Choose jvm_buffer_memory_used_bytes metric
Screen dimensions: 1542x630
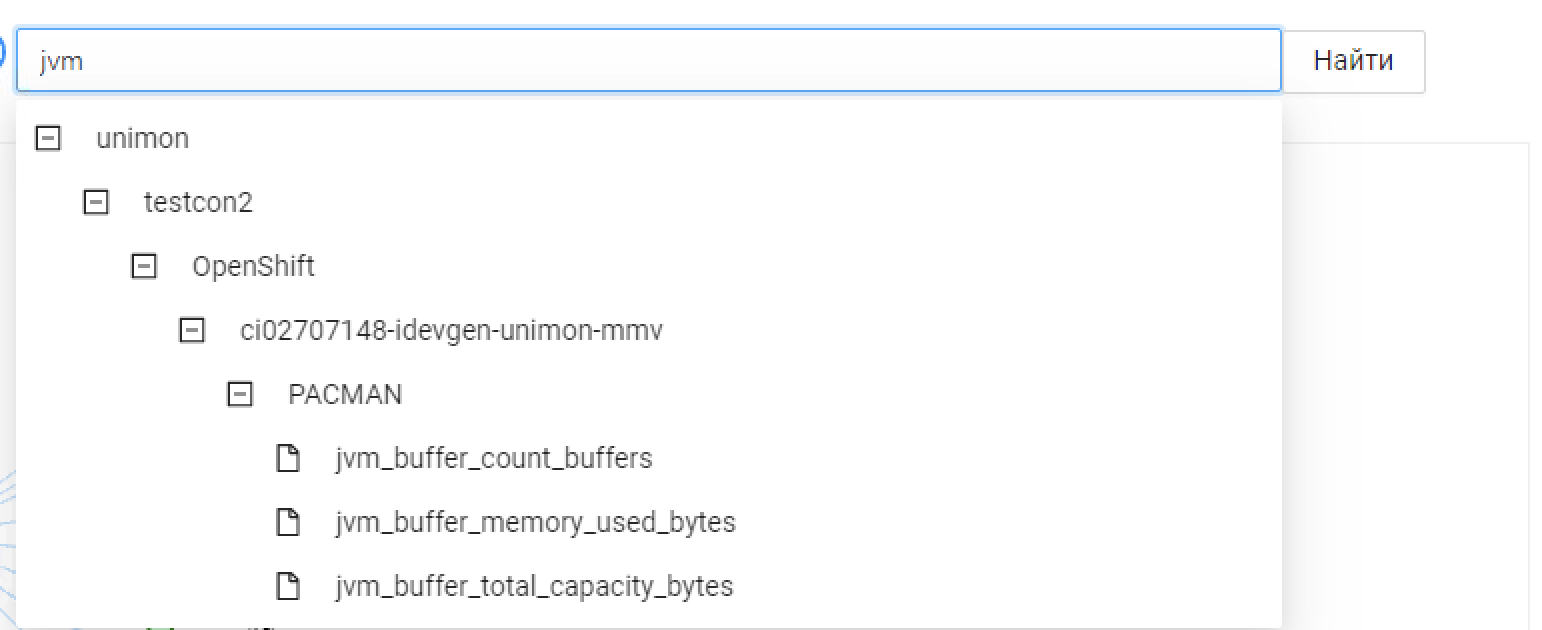(535, 522)
